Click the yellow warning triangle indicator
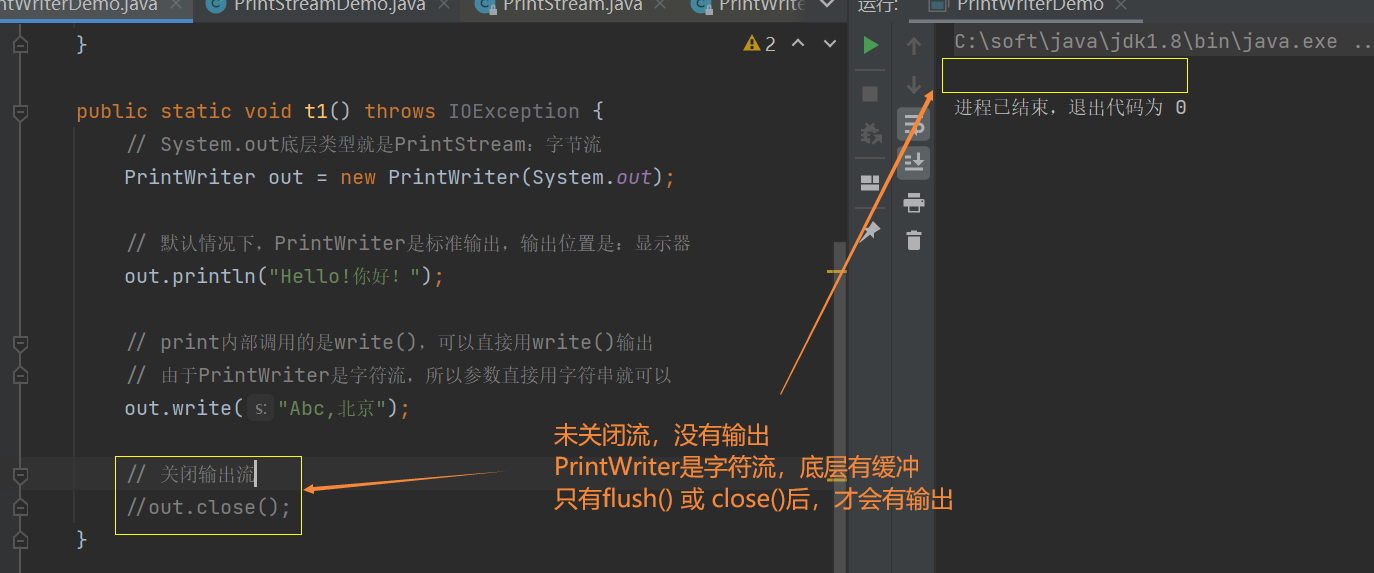This screenshot has height=573, width=1374. [x=752, y=44]
